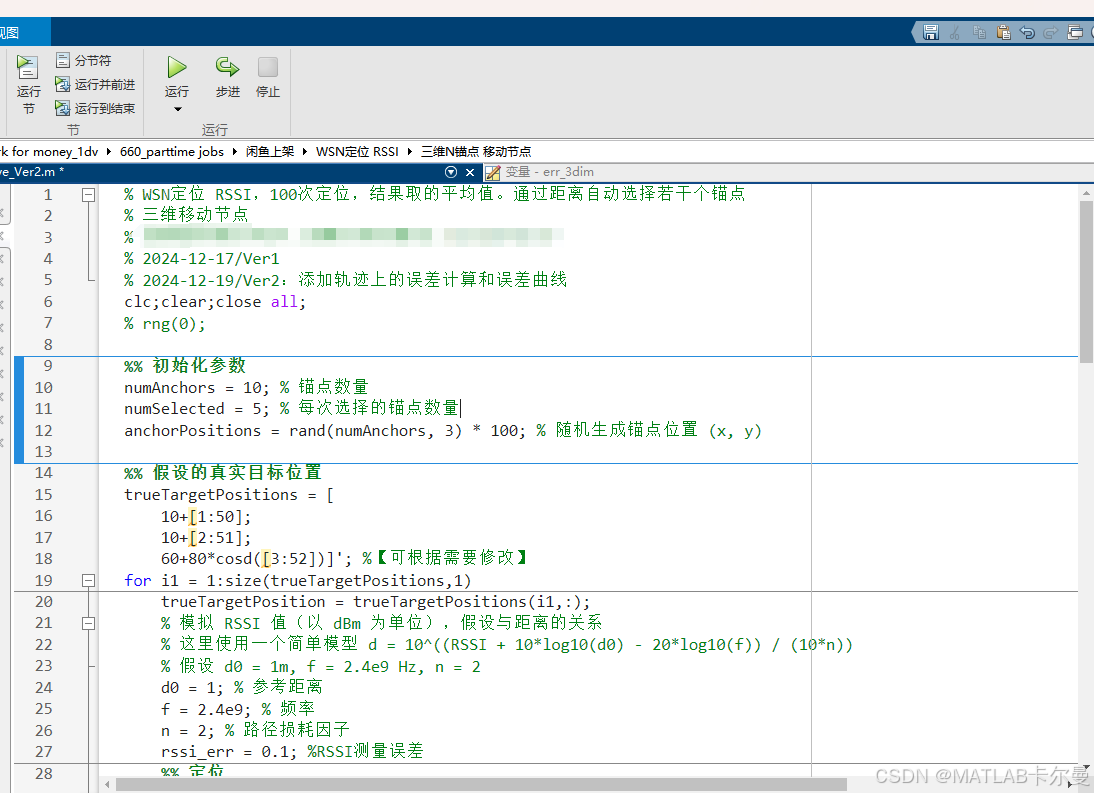Click the scroll-up arrow of editor scrollbar
1094x793 pixels.
pos(1086,192)
